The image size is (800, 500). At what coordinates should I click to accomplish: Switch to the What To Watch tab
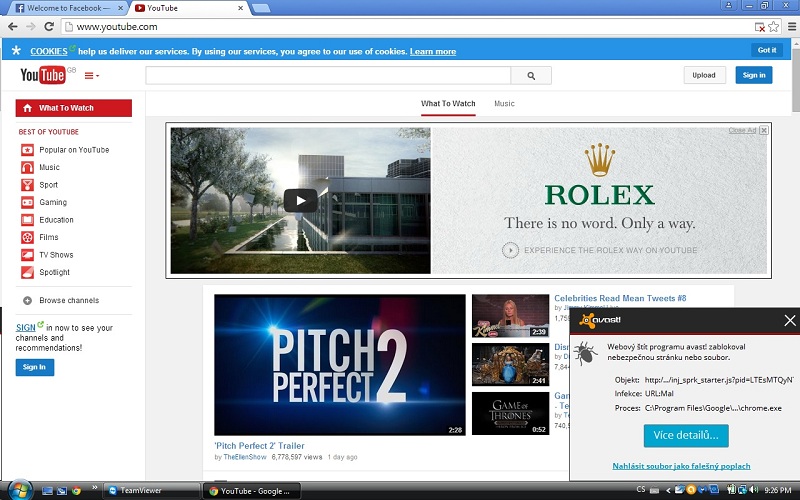click(448, 104)
